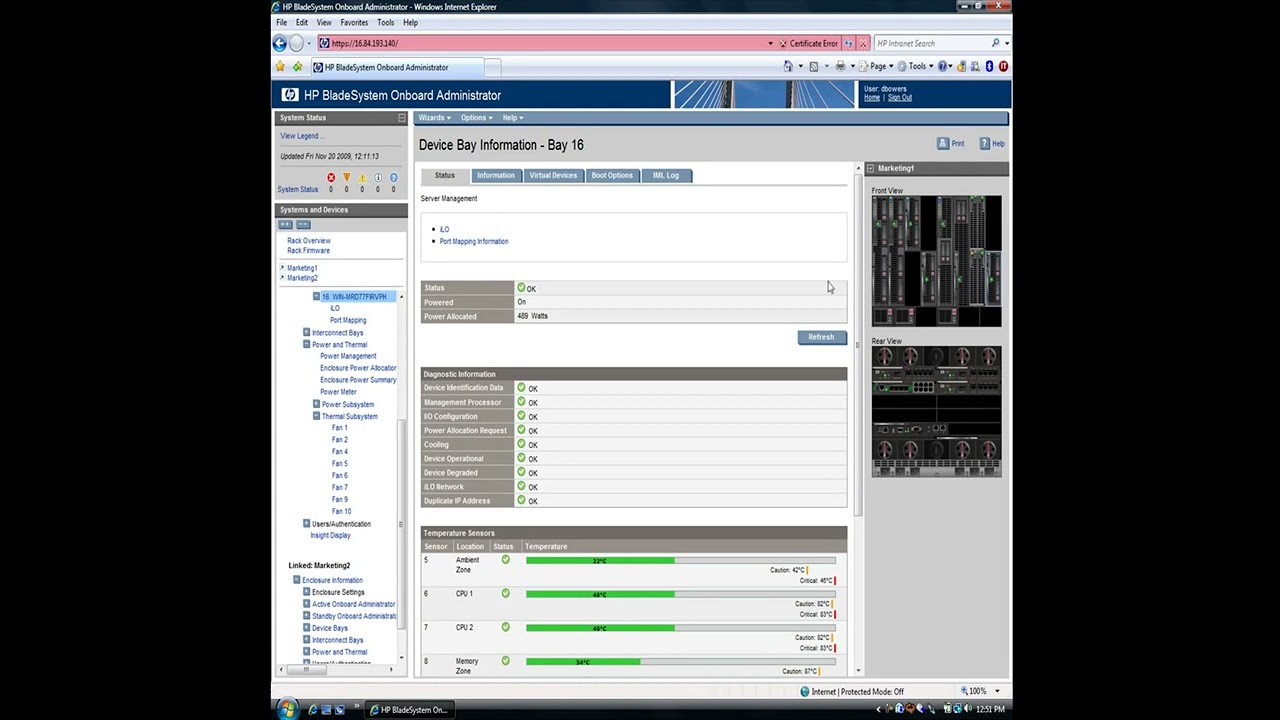
Task: Click the Home link in banner
Action: point(872,98)
